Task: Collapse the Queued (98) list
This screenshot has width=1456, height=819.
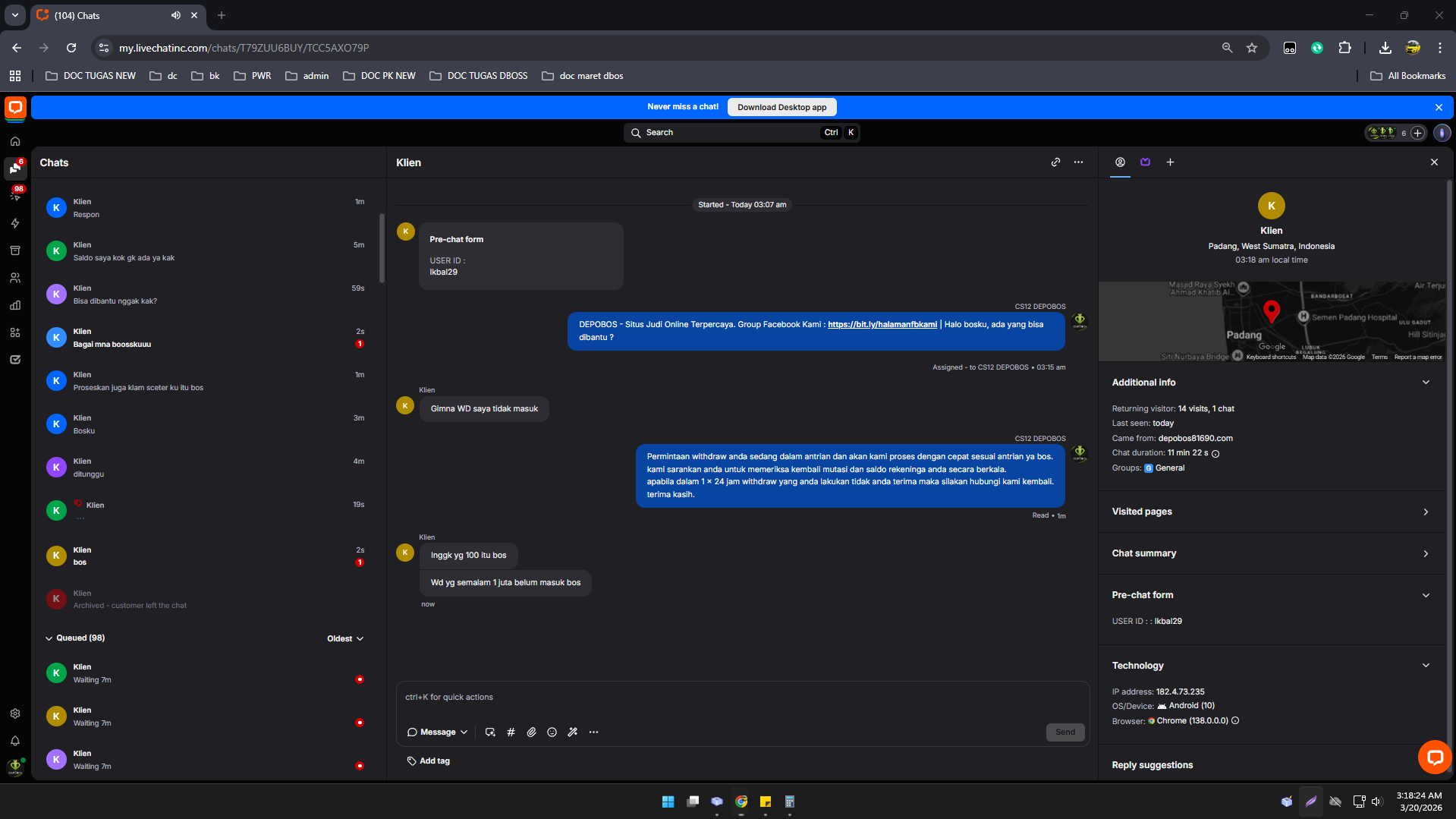Action: point(49,638)
